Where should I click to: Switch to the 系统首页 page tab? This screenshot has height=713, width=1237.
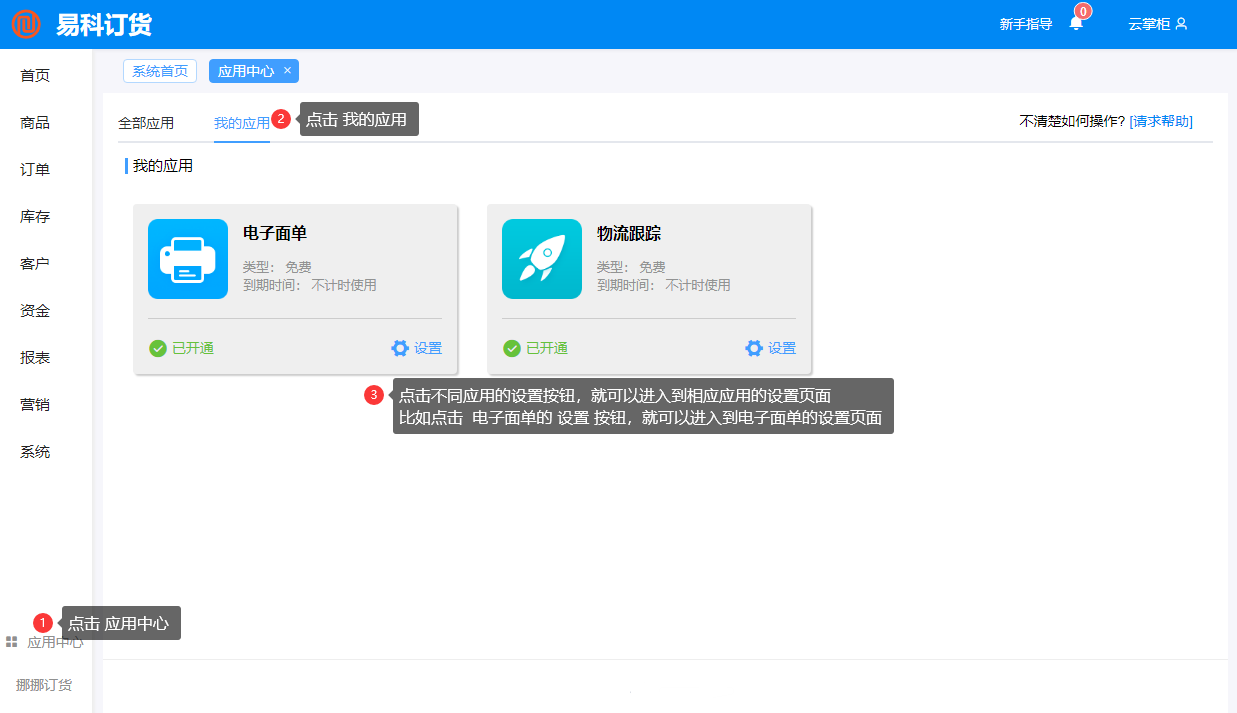tap(160, 71)
